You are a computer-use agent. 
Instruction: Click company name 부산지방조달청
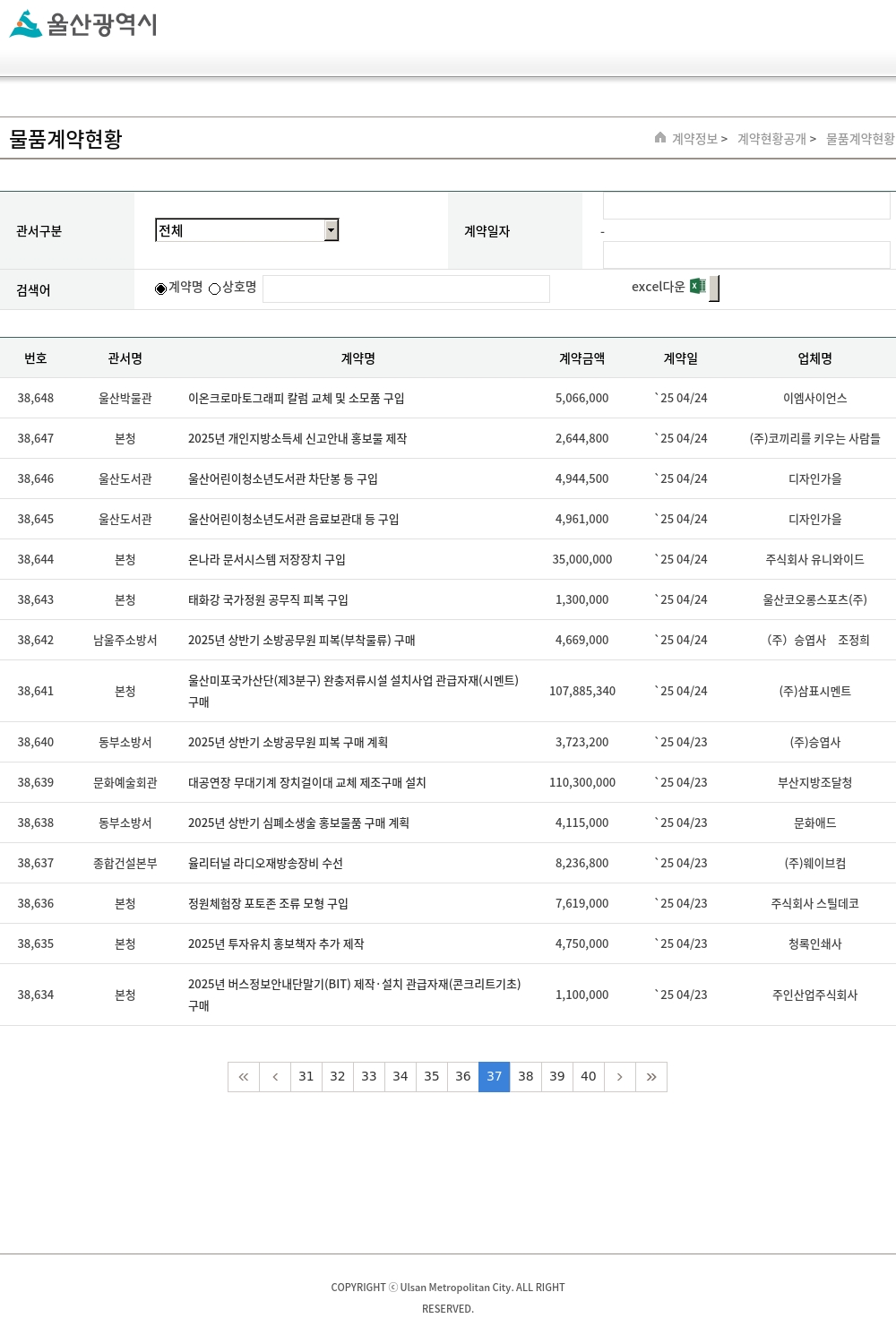(x=815, y=783)
